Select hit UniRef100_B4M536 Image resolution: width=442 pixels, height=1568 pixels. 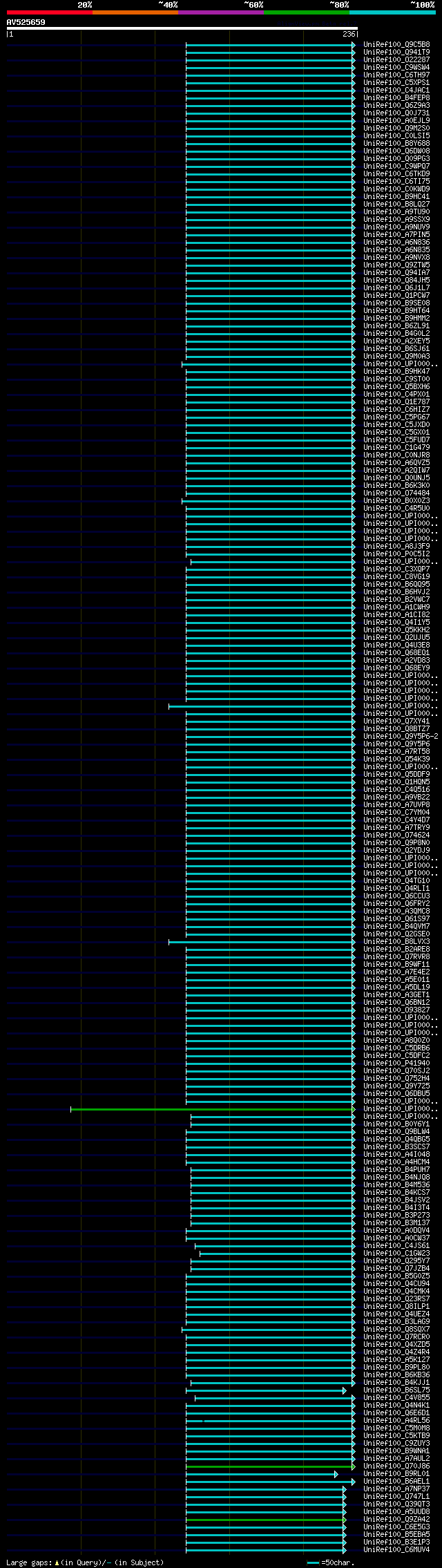396,1185
